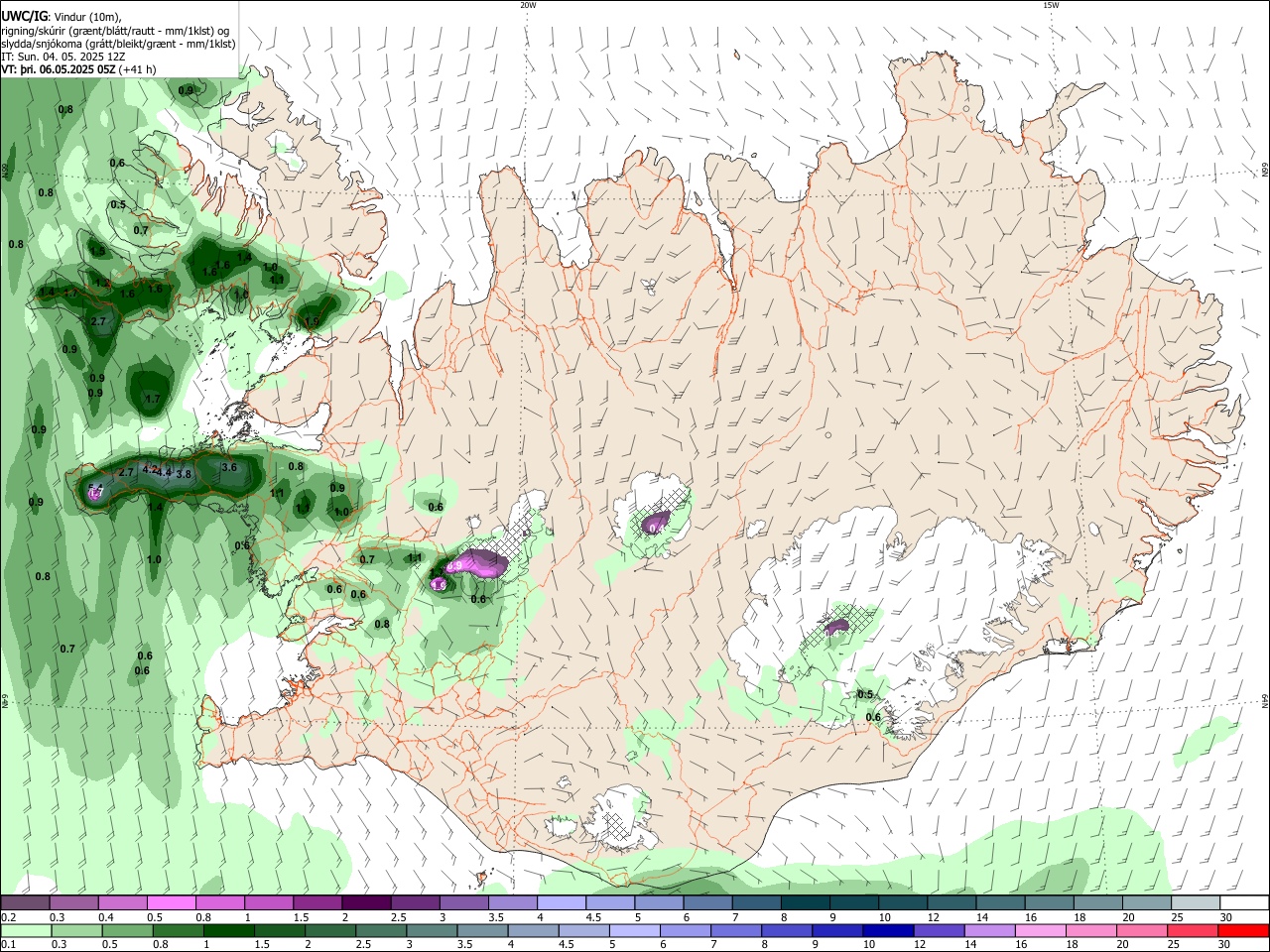Click the '3.6' precipitation value on the map

pyautogui.click(x=229, y=467)
